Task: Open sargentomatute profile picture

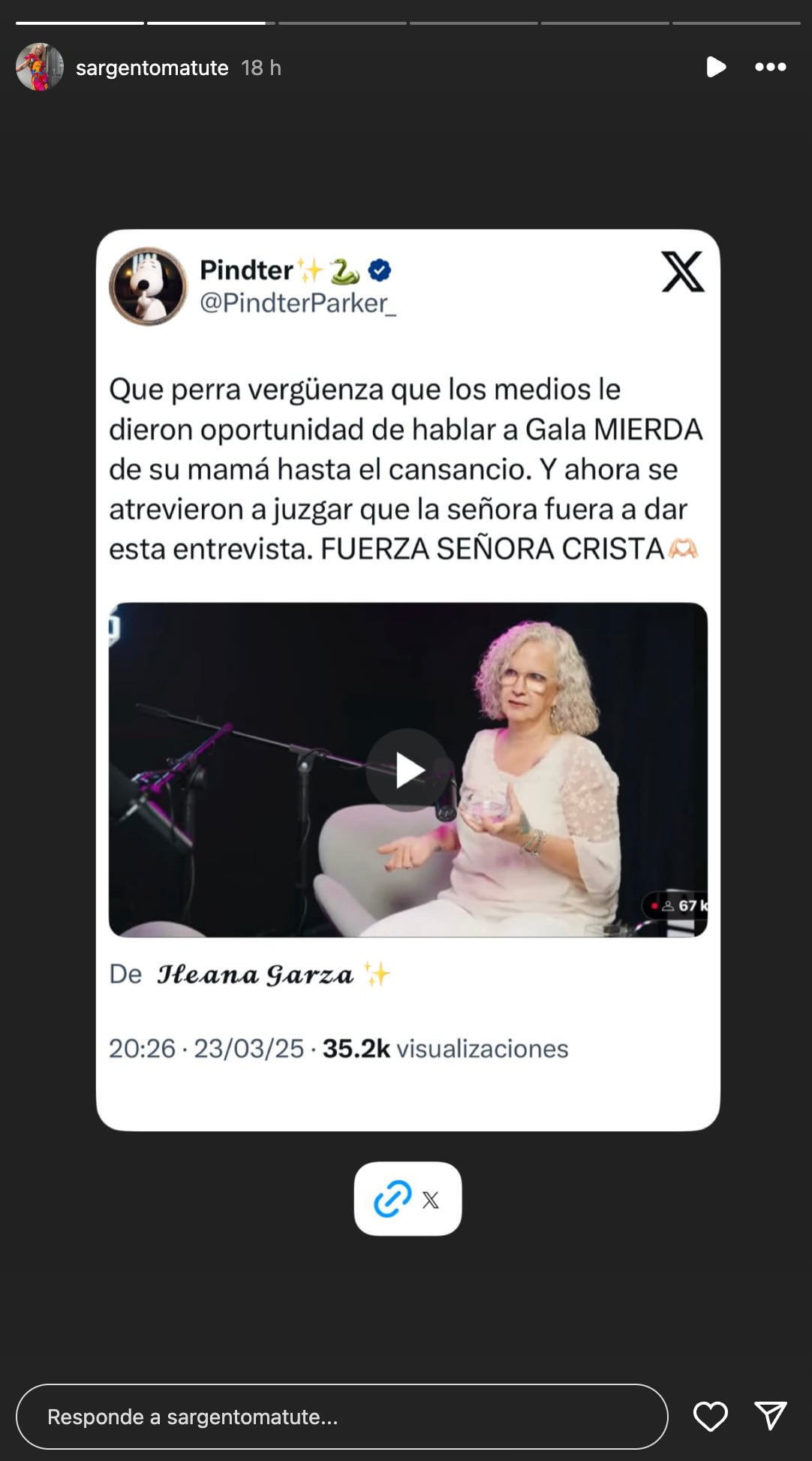Action: (x=40, y=67)
